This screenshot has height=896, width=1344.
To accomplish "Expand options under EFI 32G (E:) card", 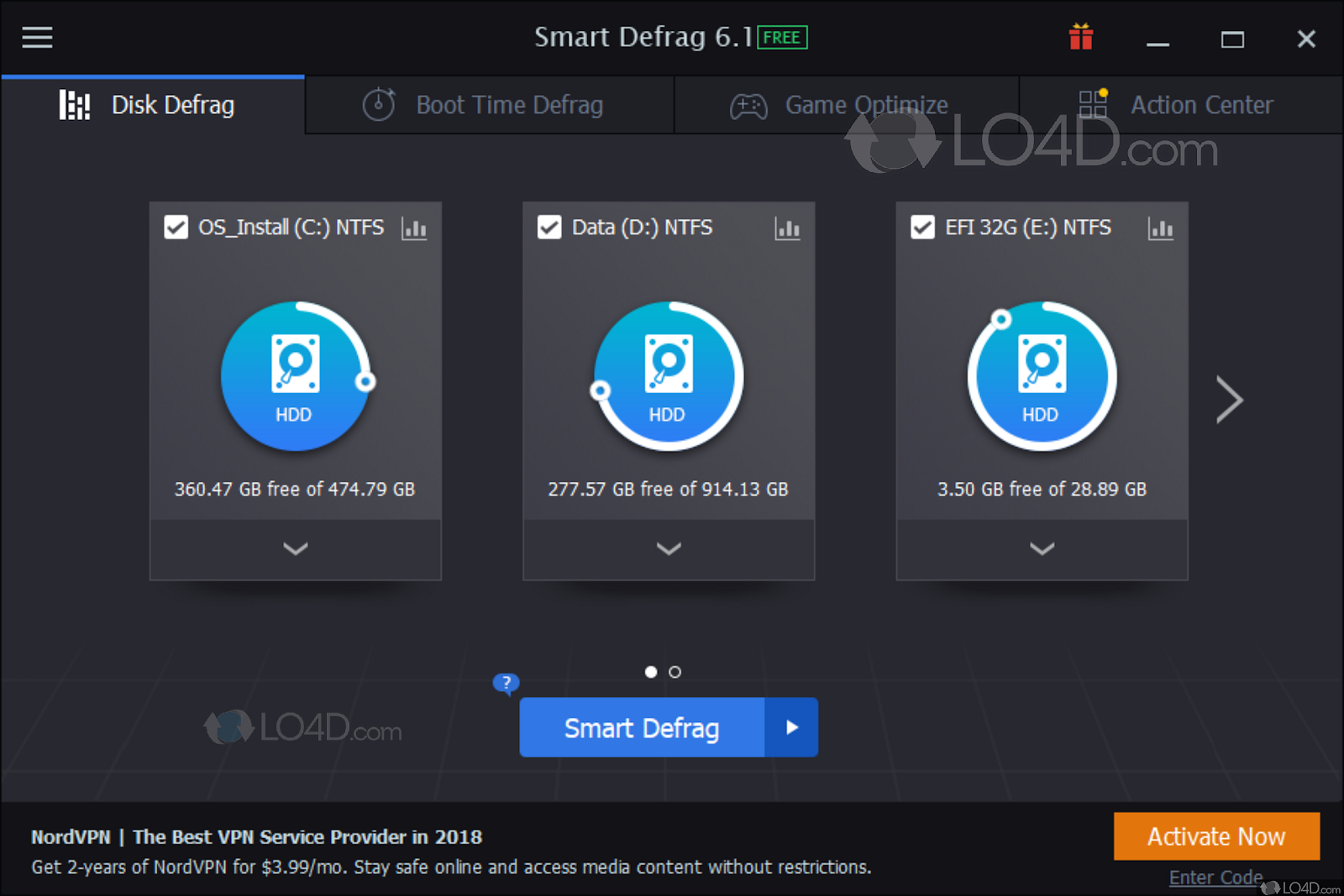I will tap(1042, 549).
